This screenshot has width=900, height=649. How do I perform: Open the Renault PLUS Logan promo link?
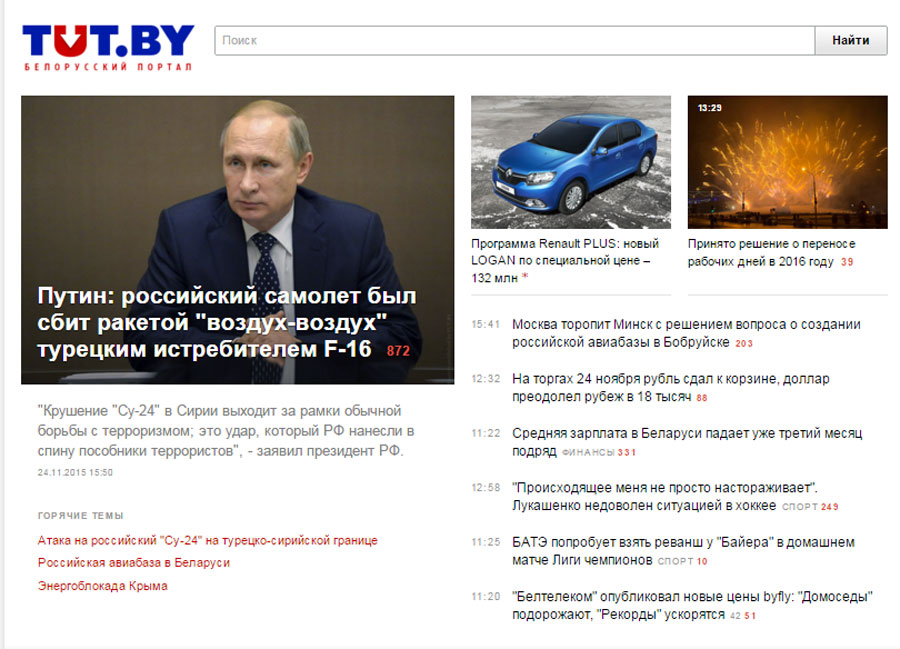(564, 261)
